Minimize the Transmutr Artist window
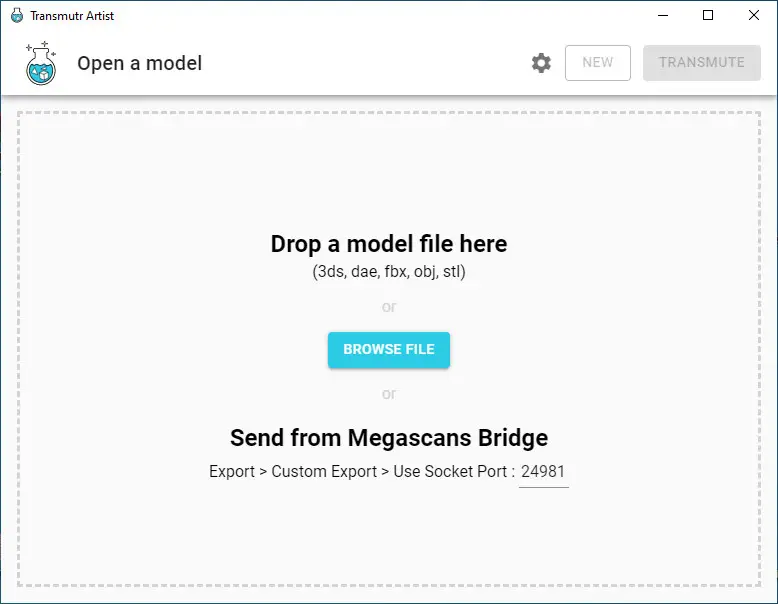The image size is (778, 604). coord(662,15)
